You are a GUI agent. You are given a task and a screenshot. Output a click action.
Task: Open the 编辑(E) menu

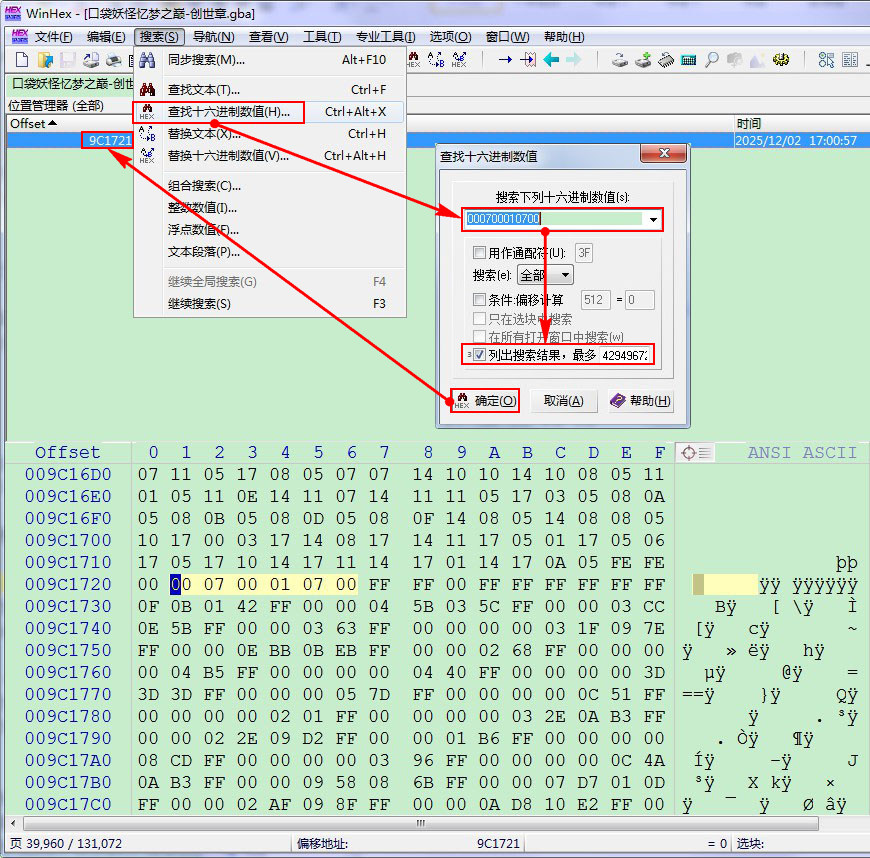coord(106,37)
